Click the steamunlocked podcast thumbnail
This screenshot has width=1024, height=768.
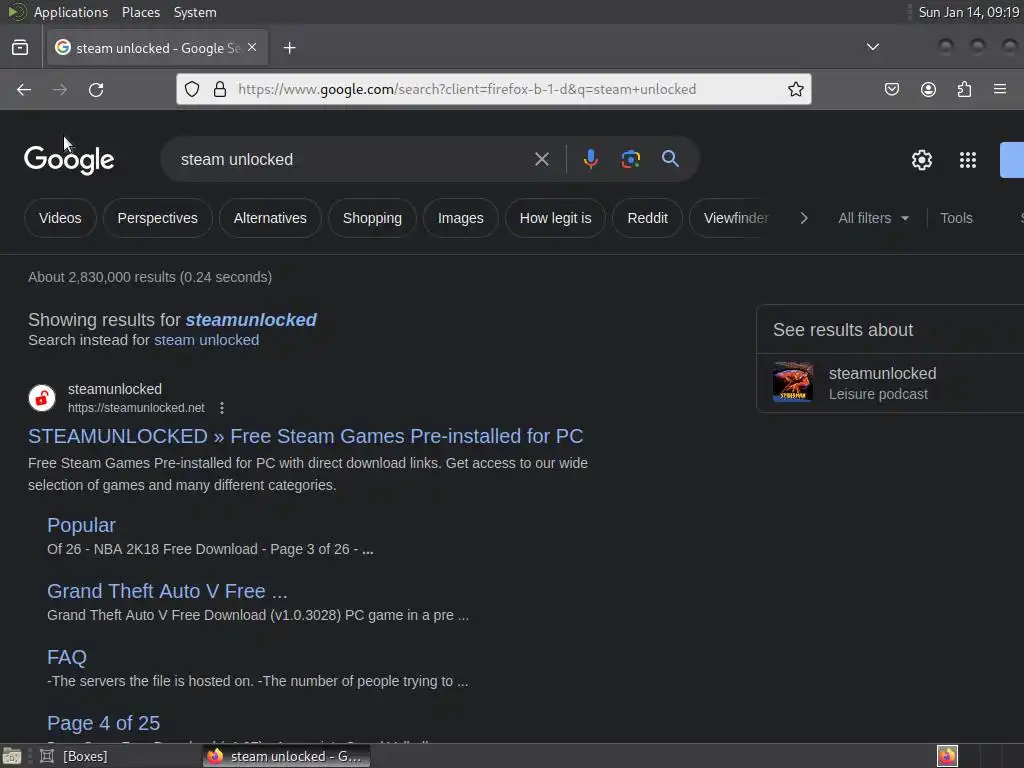click(793, 382)
